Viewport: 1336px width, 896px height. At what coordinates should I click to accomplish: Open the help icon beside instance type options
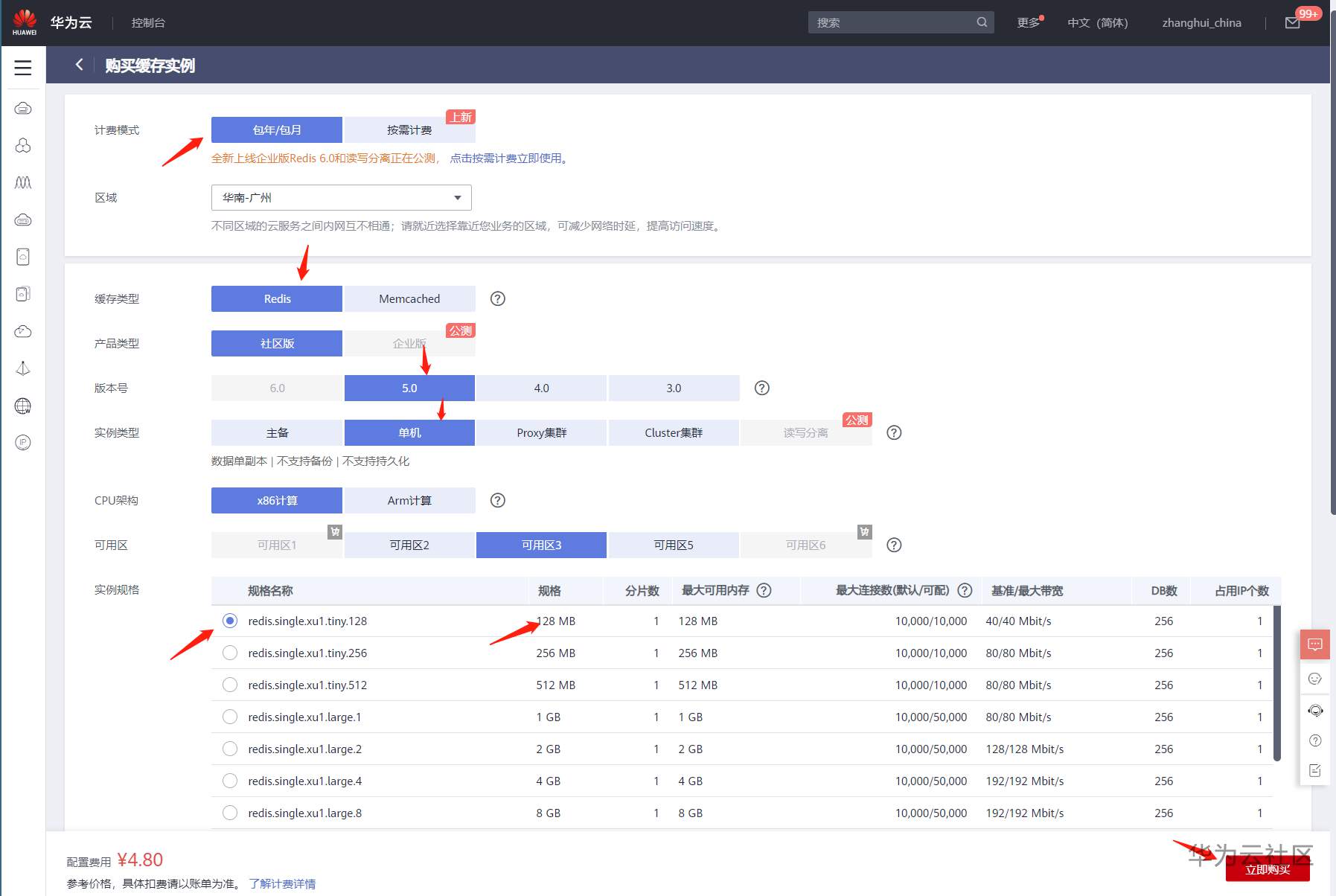(895, 432)
